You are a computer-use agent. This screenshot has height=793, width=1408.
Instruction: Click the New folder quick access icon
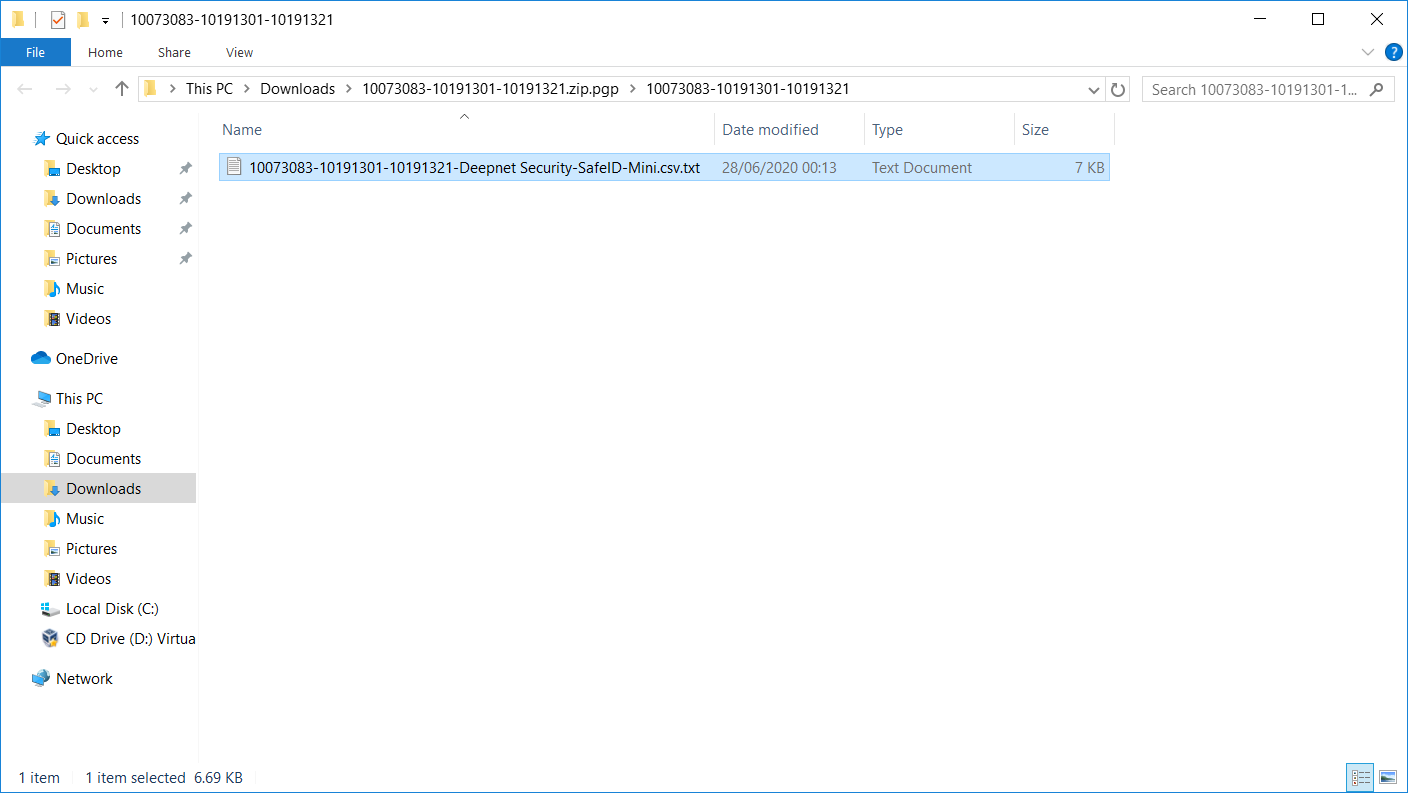83,20
